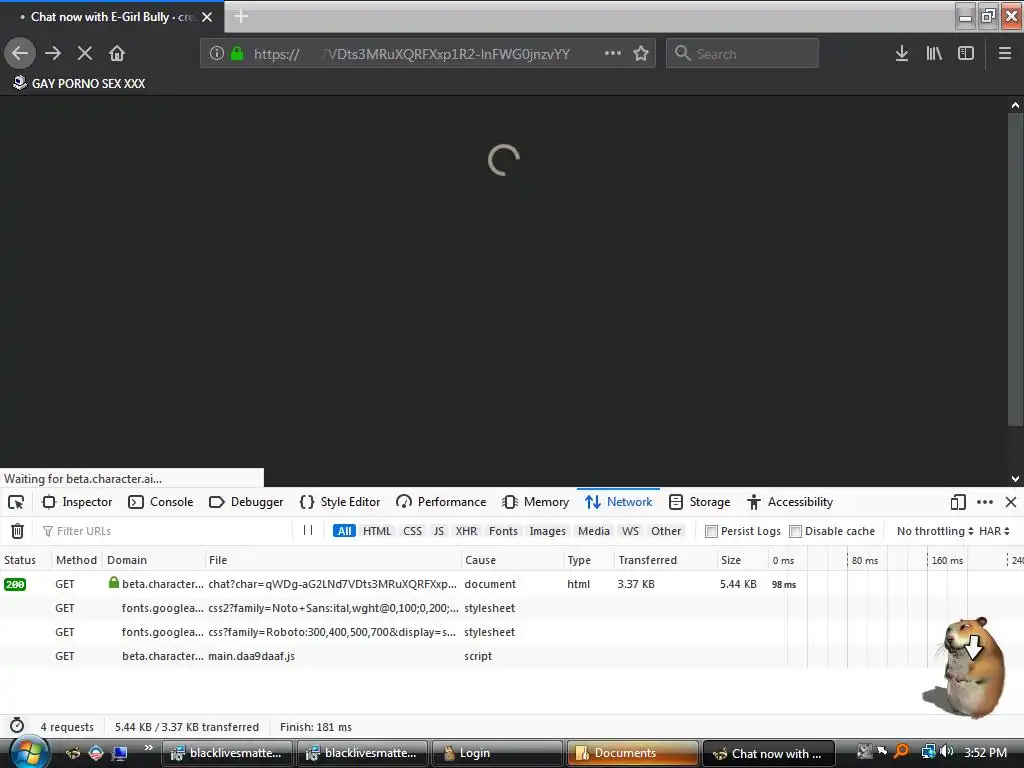Image resolution: width=1024 pixels, height=768 pixels.
Task: Toggle responsive design mode
Action: click(x=958, y=502)
